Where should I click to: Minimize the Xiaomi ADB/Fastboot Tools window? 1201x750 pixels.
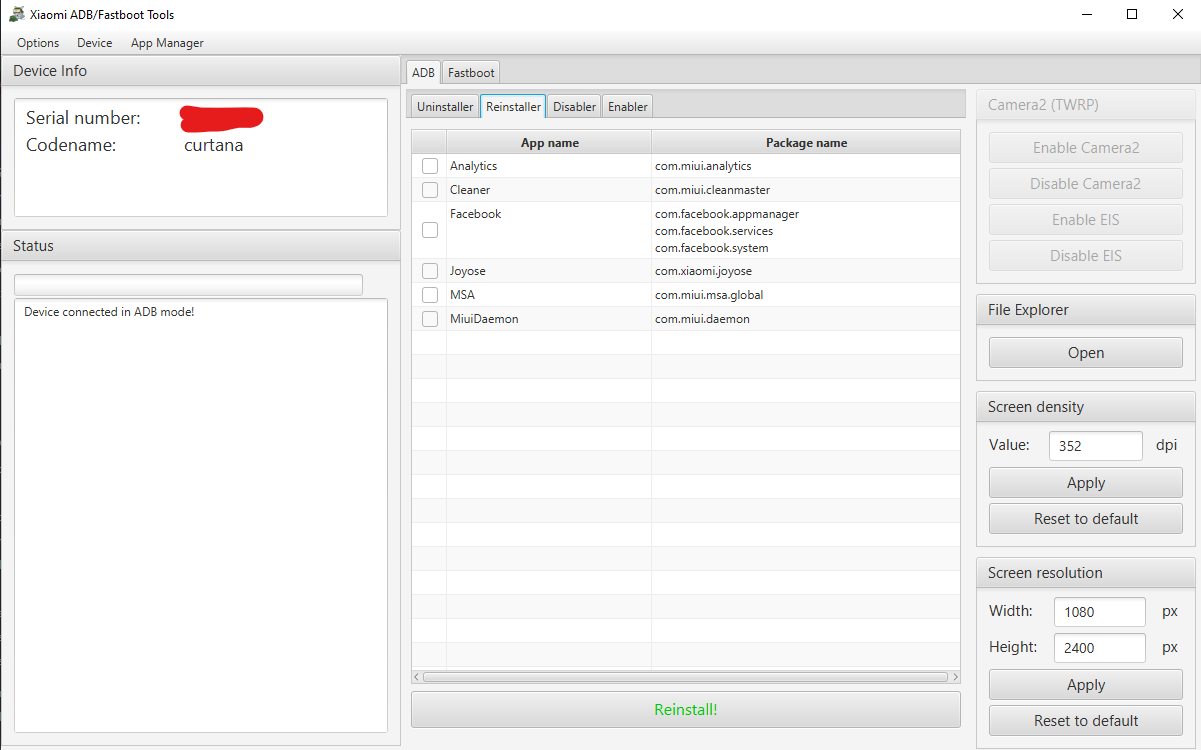1086,14
